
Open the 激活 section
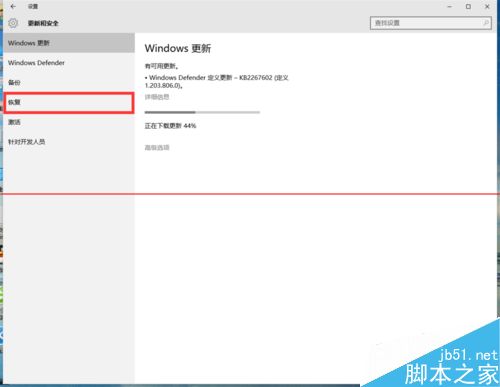click(69, 122)
